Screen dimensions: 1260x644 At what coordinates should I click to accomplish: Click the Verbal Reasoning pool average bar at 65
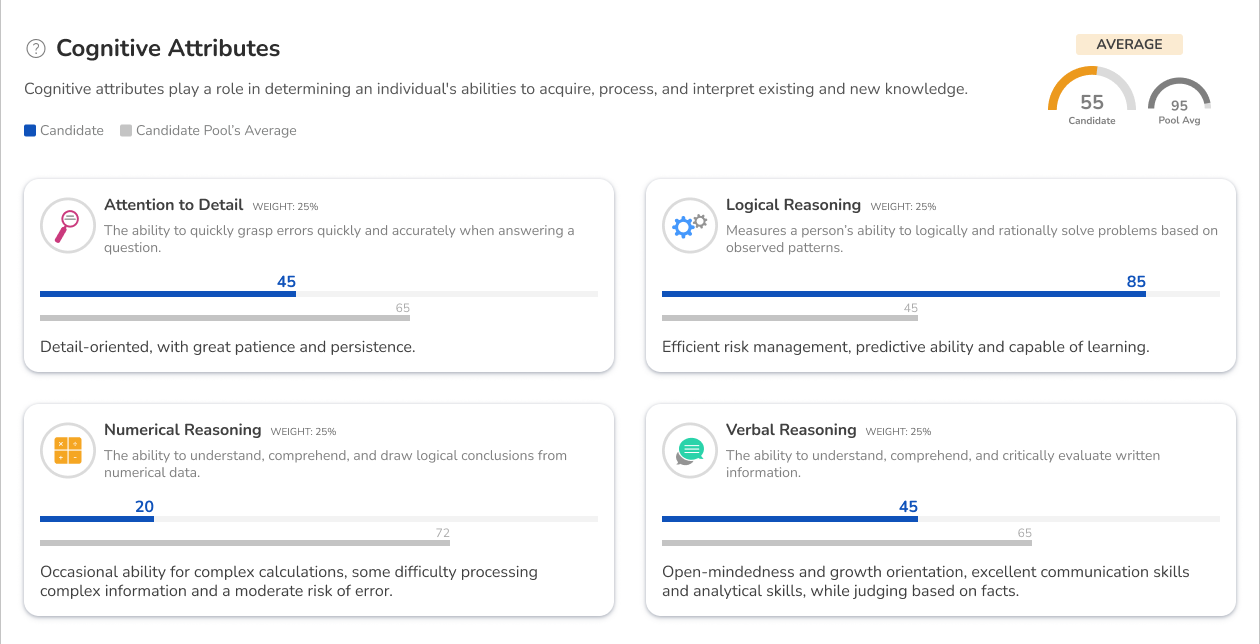pos(846,543)
